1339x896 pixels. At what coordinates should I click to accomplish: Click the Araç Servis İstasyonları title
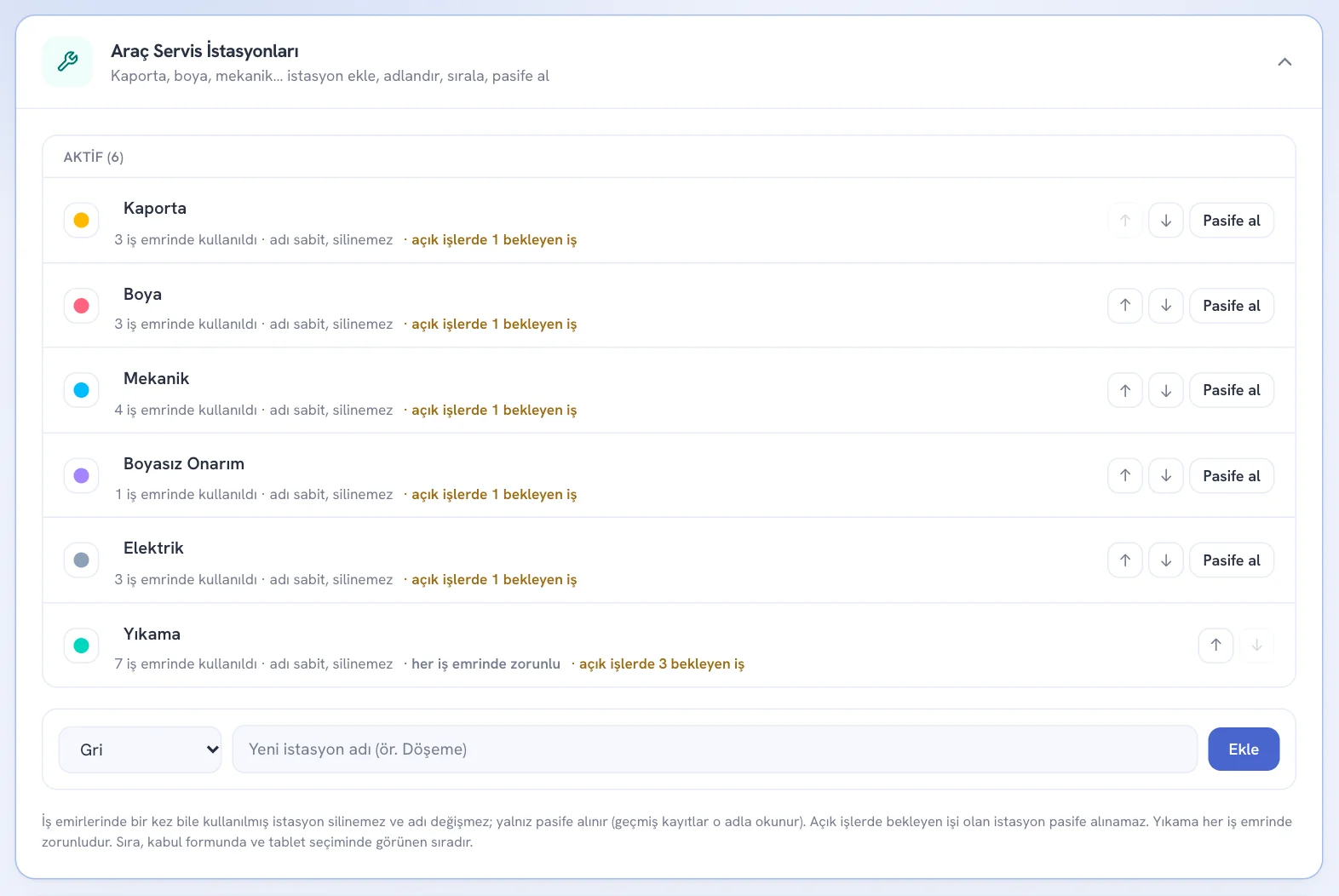pos(204,51)
